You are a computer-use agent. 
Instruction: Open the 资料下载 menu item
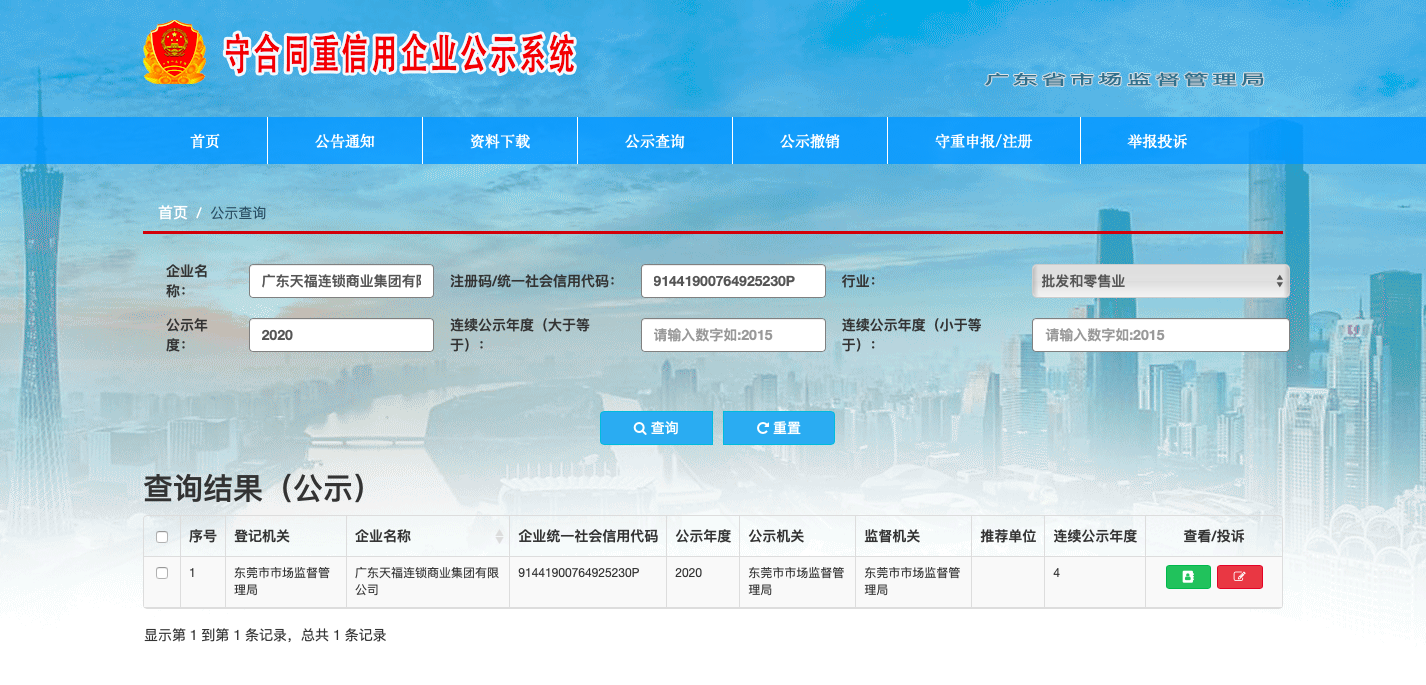point(500,141)
